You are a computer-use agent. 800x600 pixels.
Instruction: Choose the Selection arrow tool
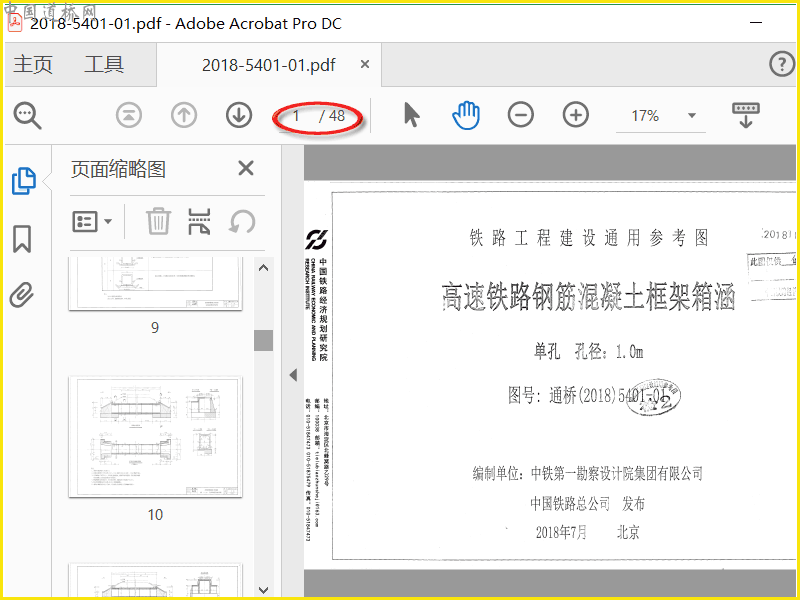(411, 115)
